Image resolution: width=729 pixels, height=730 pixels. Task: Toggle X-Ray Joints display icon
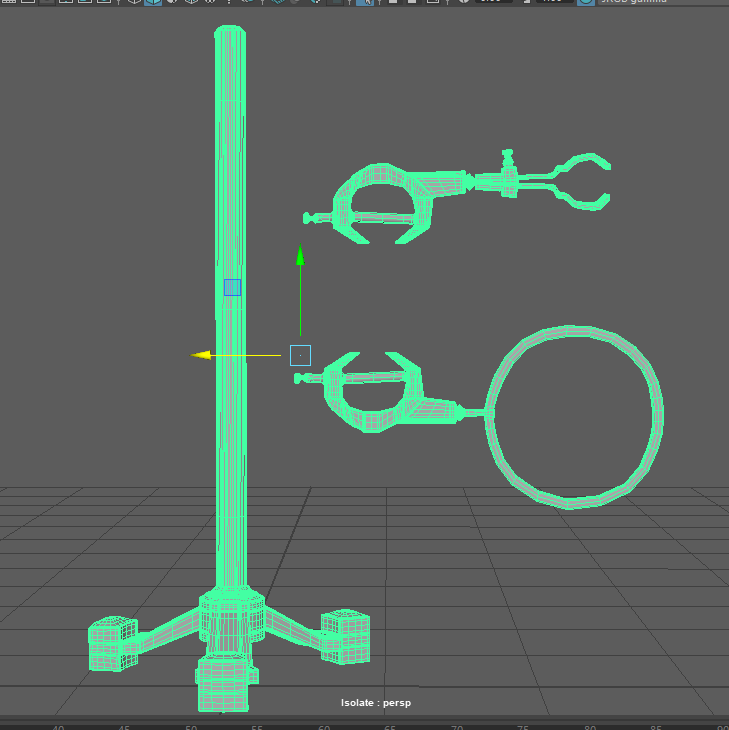[431, 1]
